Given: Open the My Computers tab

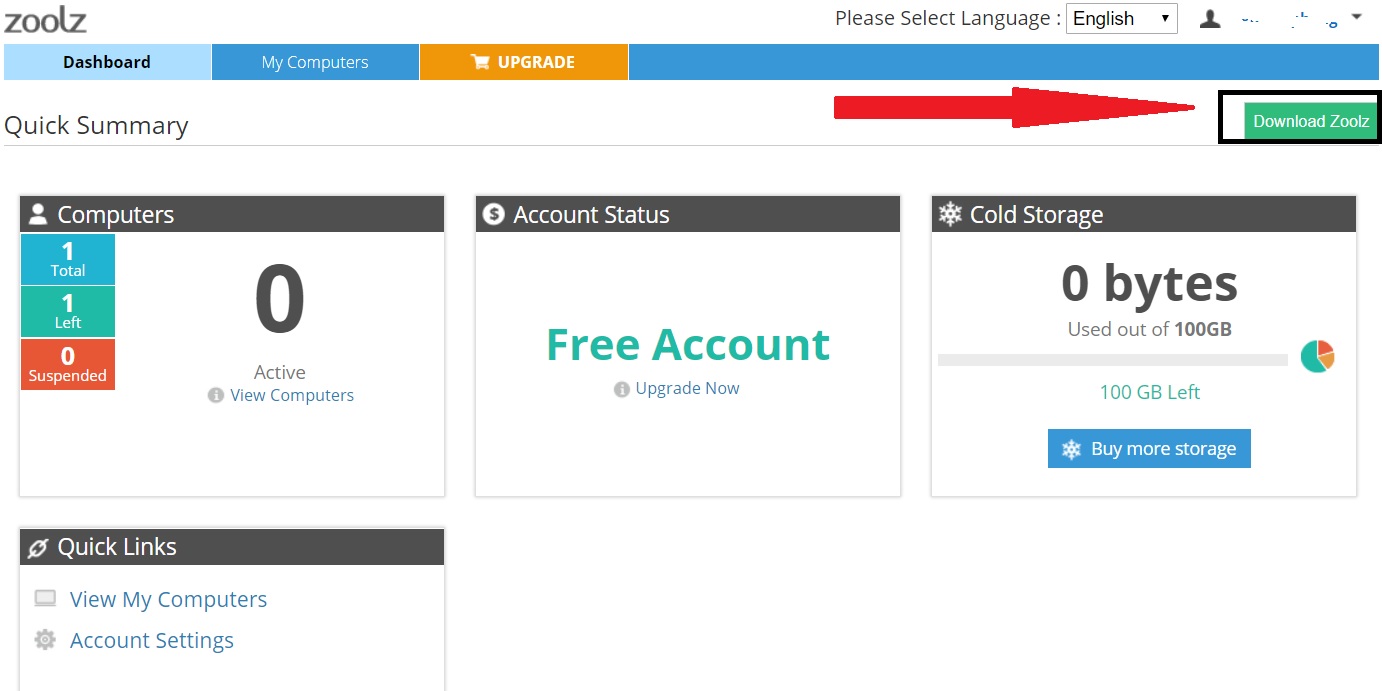Looking at the screenshot, I should pyautogui.click(x=315, y=62).
